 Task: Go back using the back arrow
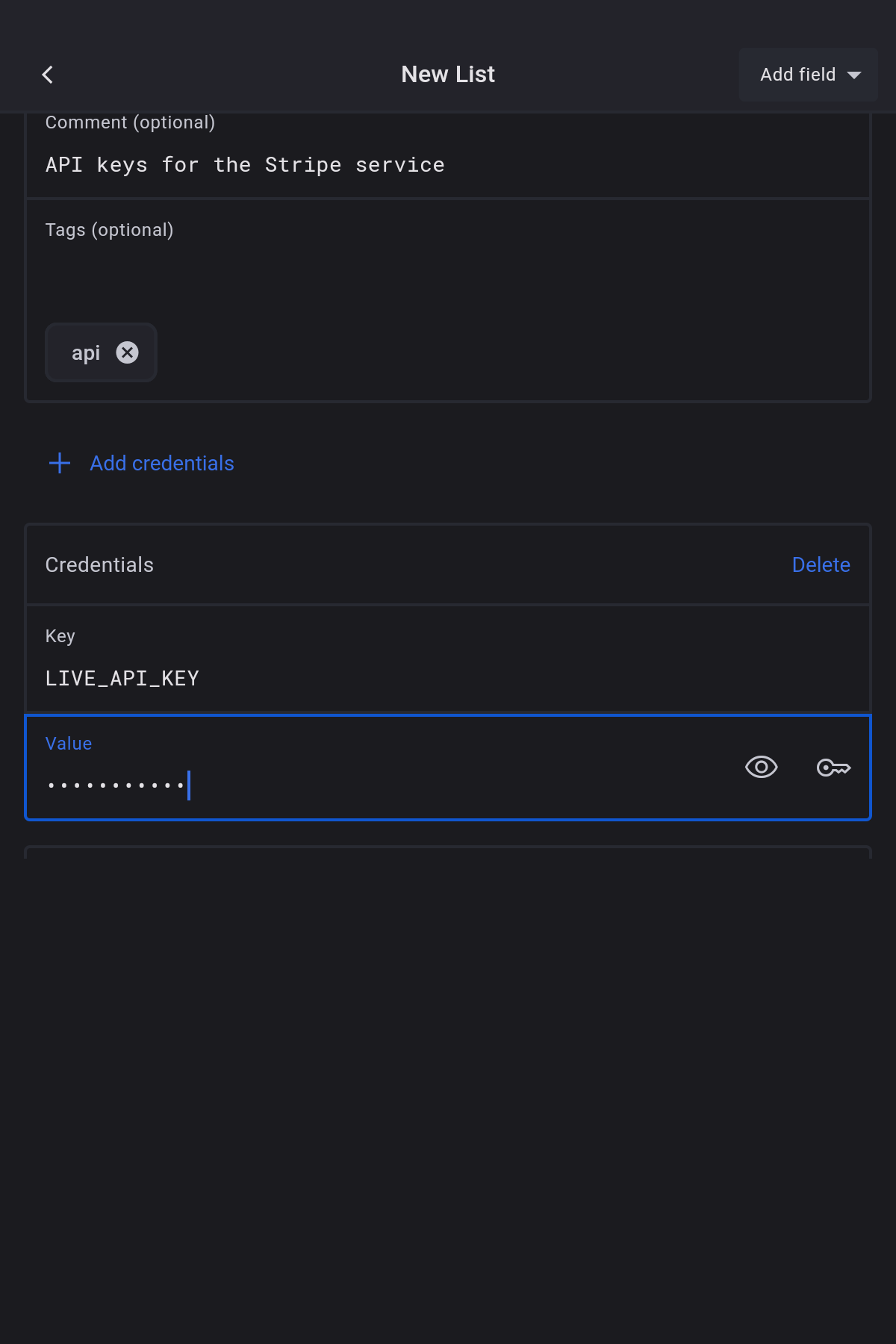(x=48, y=75)
